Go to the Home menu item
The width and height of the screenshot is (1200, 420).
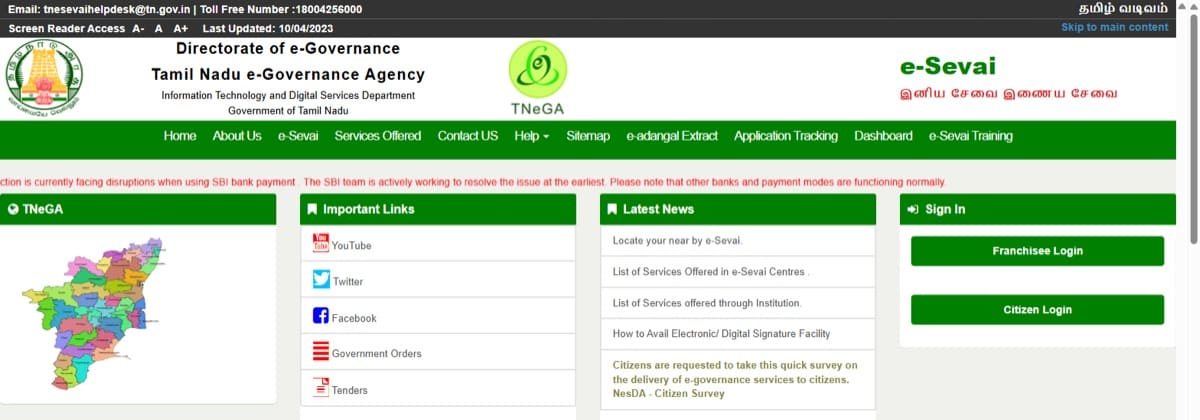[x=180, y=136]
